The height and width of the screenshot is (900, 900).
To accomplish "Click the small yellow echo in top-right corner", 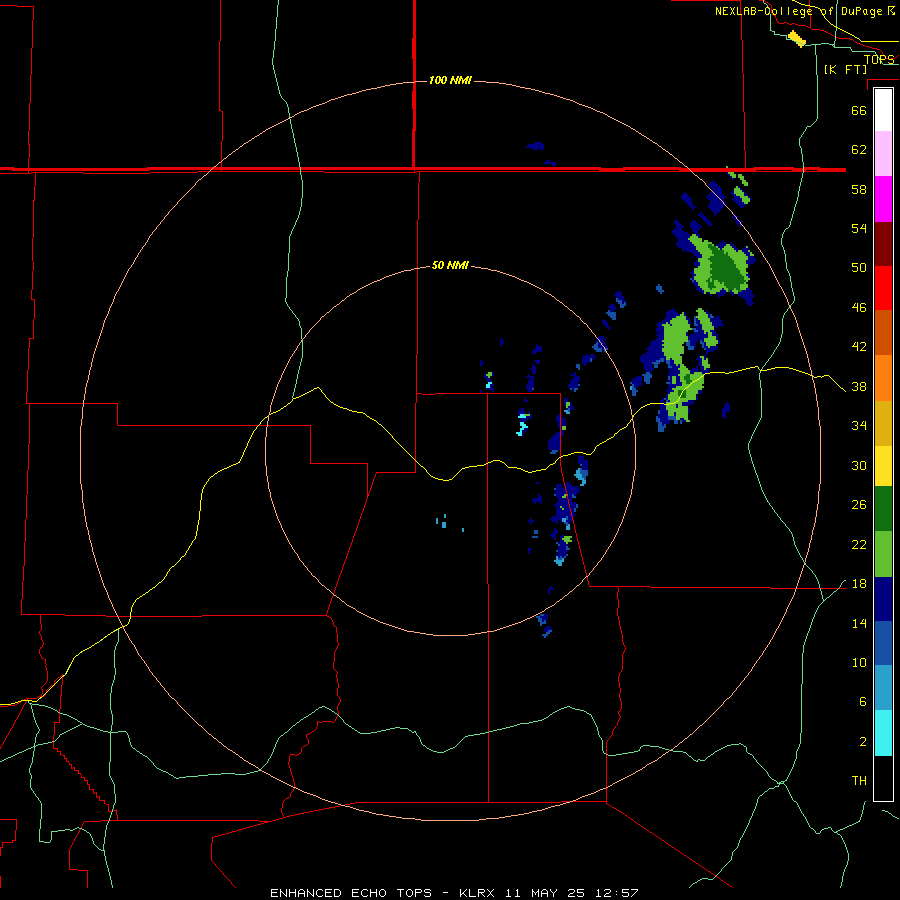I will pos(797,38).
